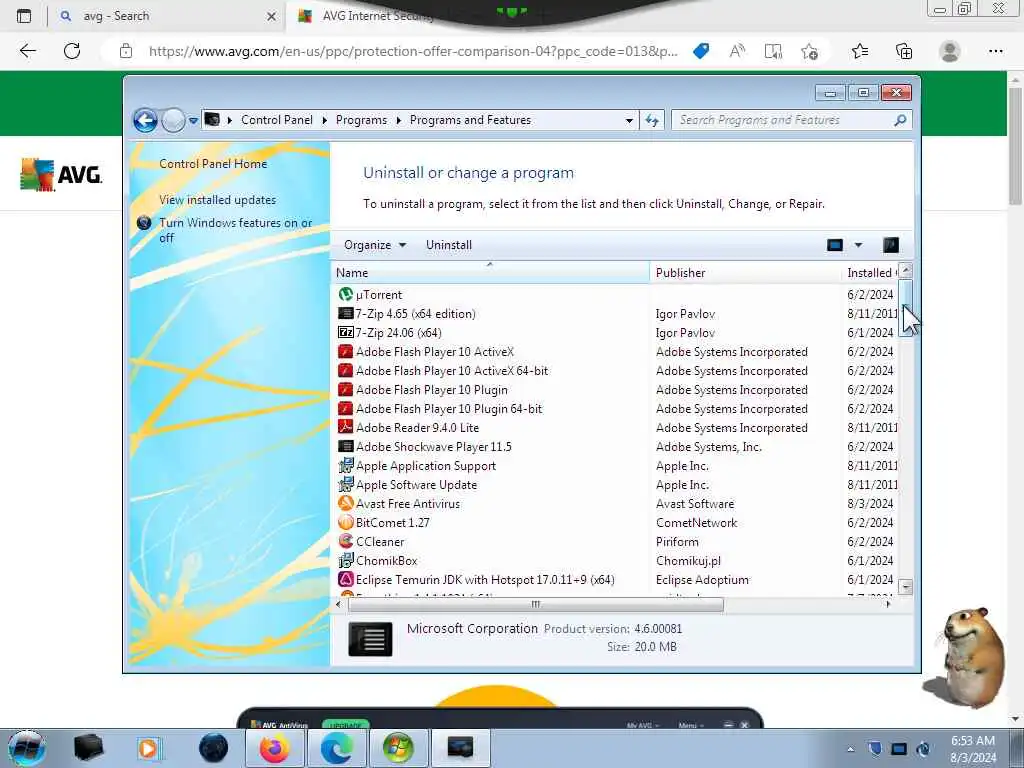Sort by the Publisher column header
1024x768 pixels.
pos(746,272)
